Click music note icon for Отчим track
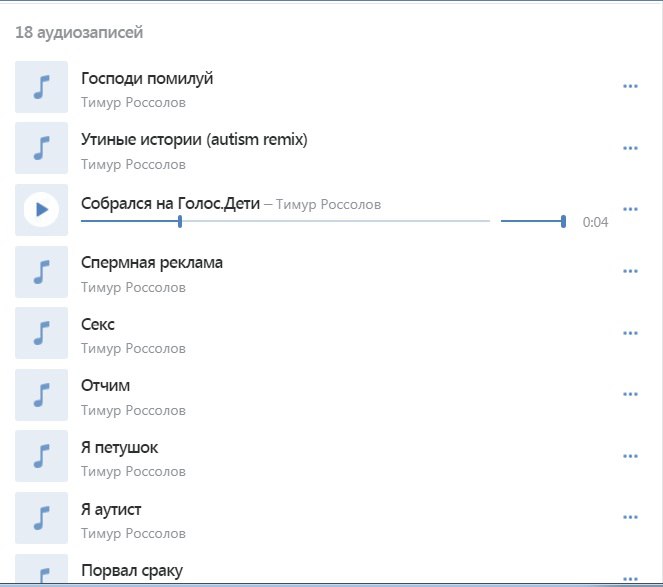 coord(41,395)
